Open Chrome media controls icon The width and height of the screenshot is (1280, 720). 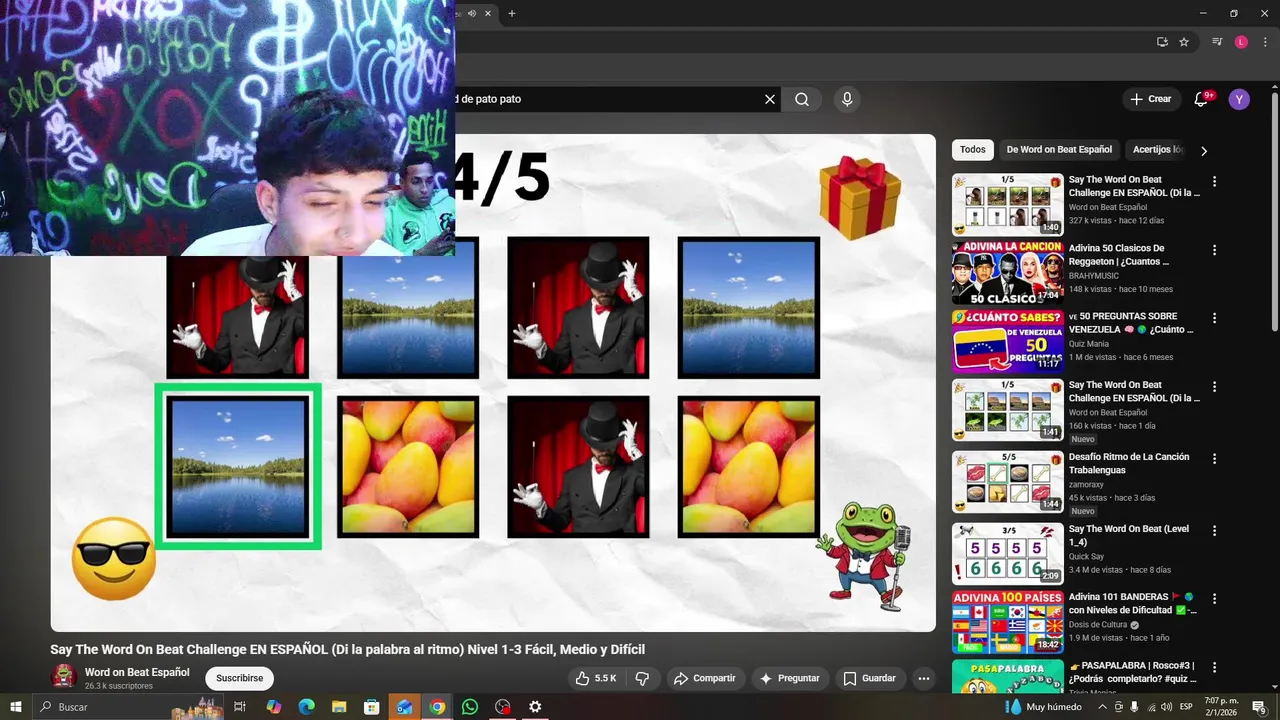[1217, 42]
